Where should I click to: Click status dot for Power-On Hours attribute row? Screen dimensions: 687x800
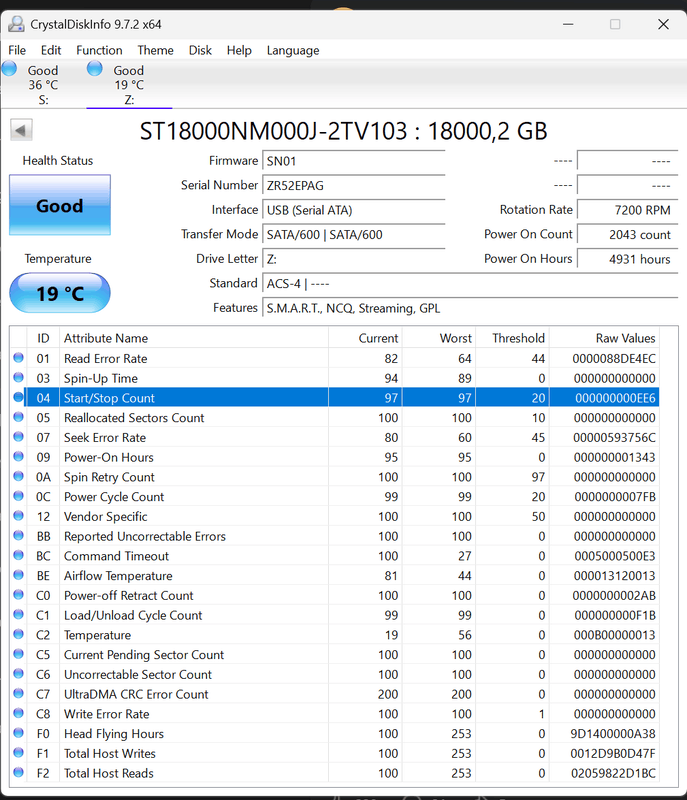tap(18, 456)
